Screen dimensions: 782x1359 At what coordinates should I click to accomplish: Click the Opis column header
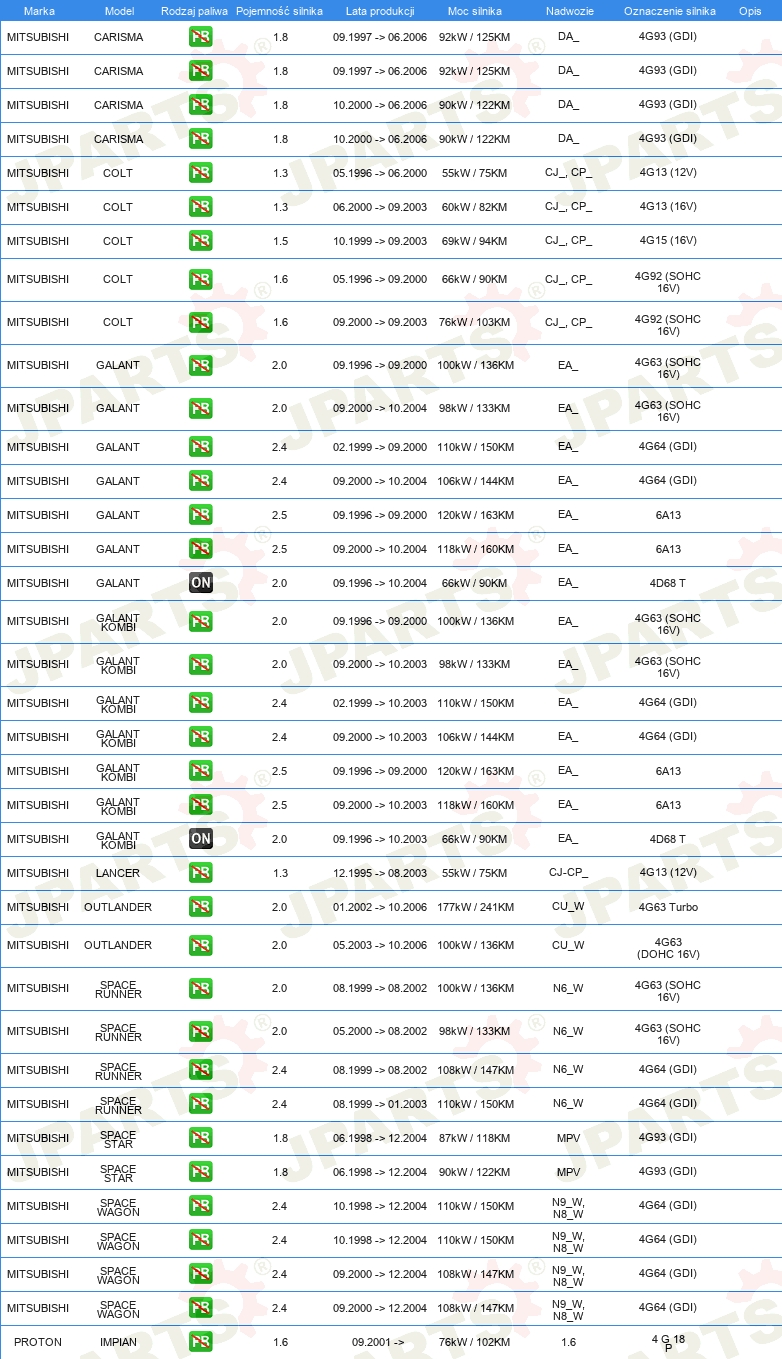tap(749, 11)
